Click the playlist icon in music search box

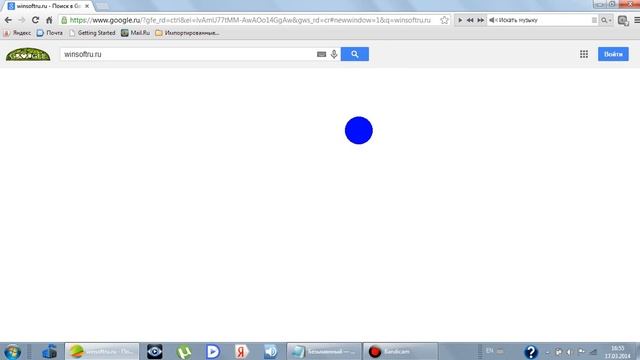[x=594, y=20]
